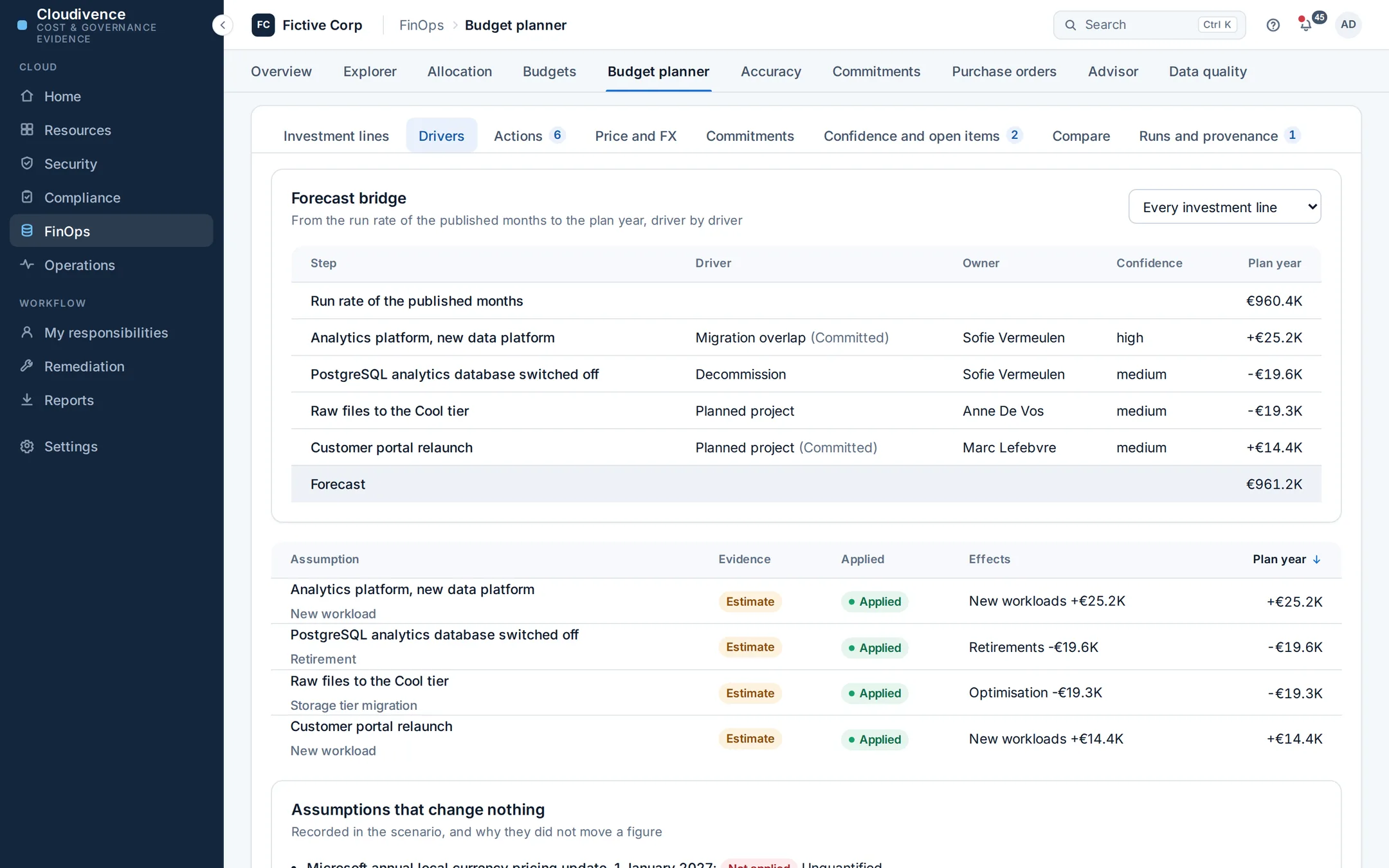Image resolution: width=1389 pixels, height=868 pixels.
Task: Go to Purchase orders tab
Action: tap(1004, 71)
